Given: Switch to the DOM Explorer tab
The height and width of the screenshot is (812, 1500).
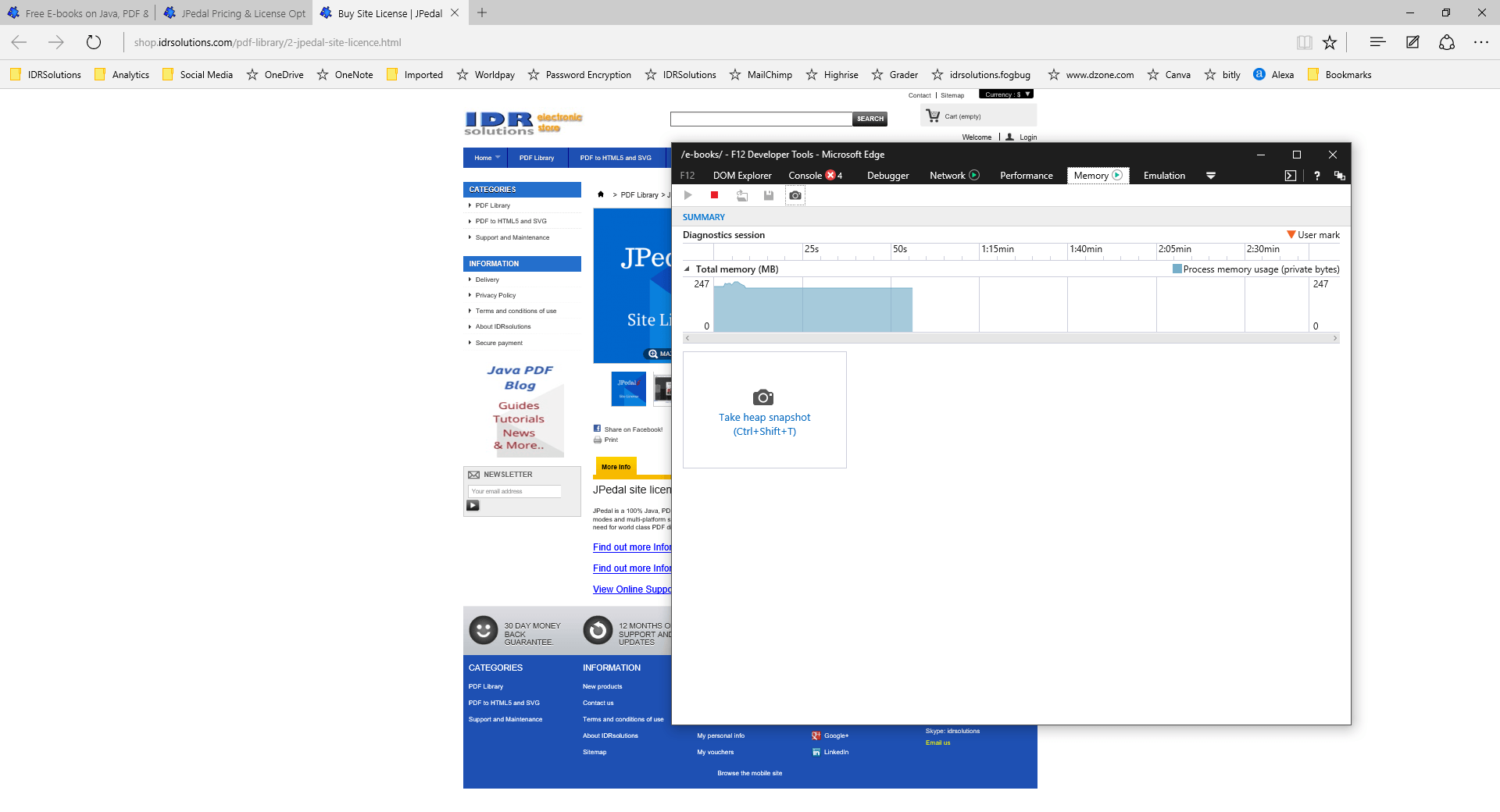Looking at the screenshot, I should [x=742, y=176].
